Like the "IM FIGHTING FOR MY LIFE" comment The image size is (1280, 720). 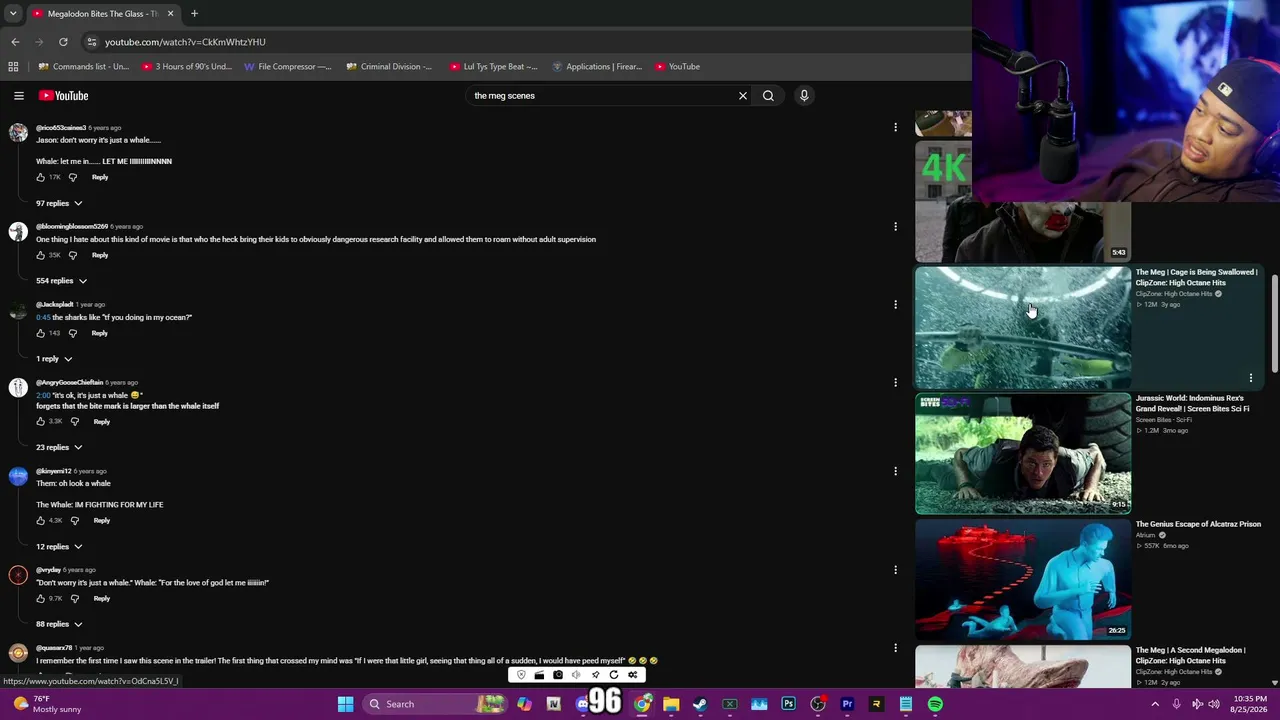(41, 520)
